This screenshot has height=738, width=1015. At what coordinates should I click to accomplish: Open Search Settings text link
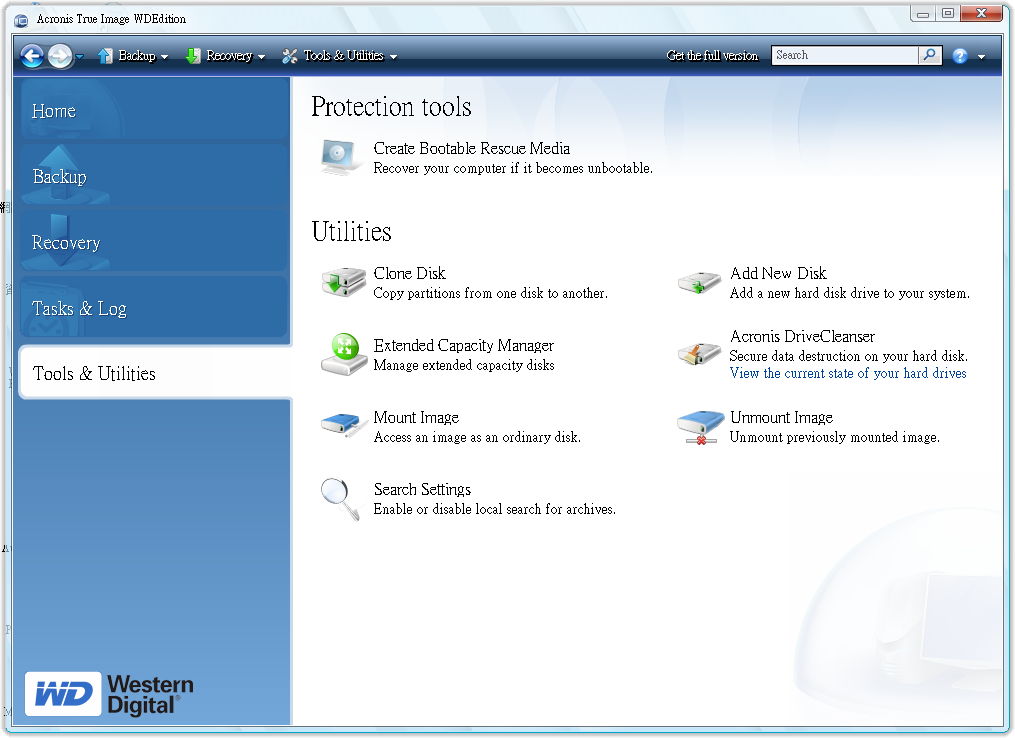point(422,489)
